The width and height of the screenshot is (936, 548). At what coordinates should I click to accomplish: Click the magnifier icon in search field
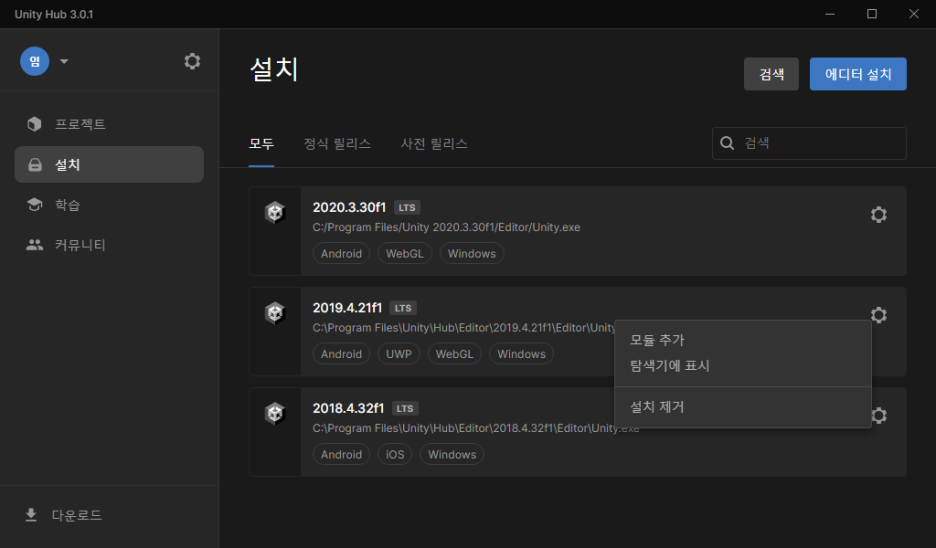pos(727,143)
